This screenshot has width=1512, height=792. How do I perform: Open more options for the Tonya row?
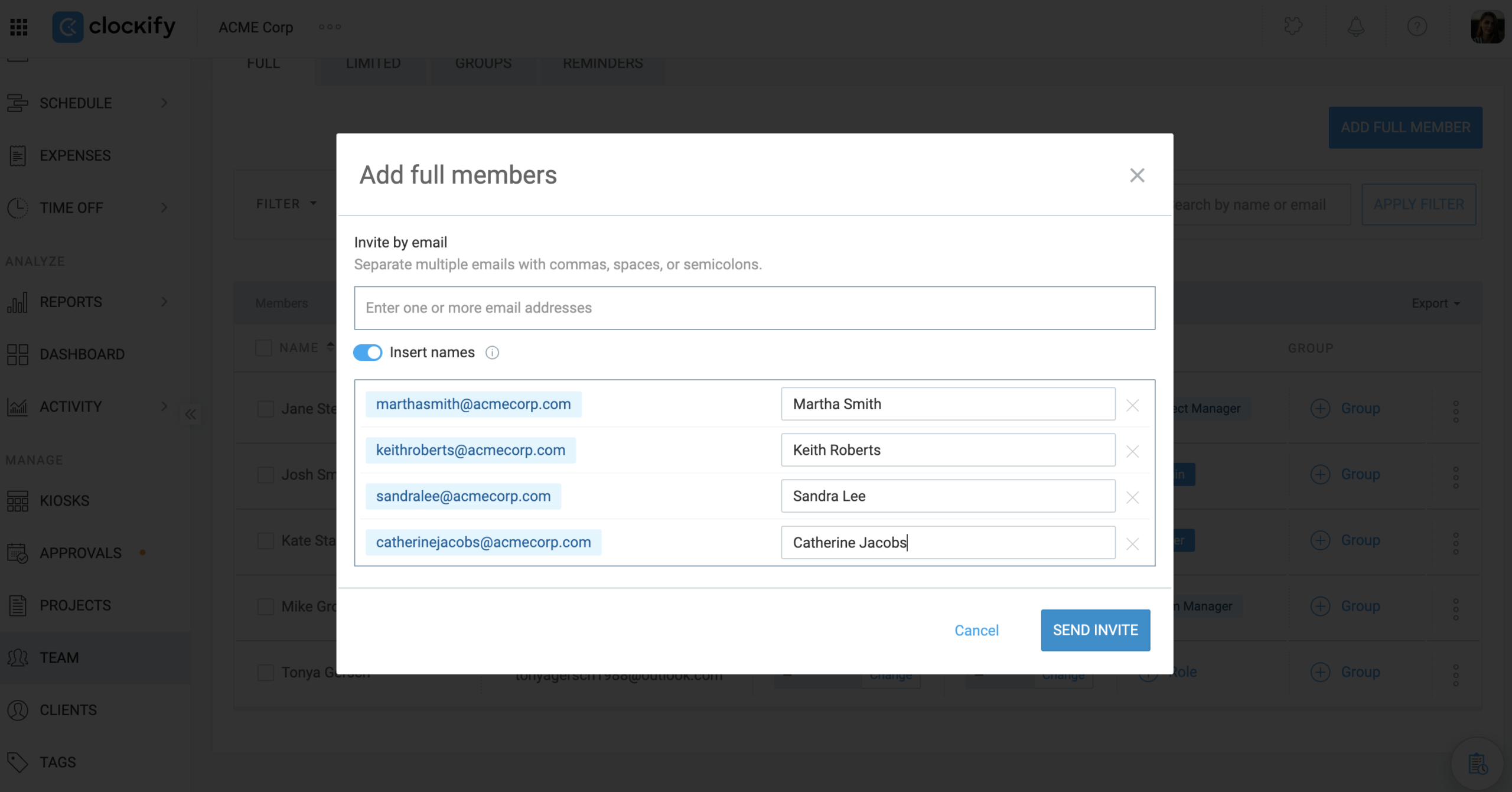tap(1456, 674)
